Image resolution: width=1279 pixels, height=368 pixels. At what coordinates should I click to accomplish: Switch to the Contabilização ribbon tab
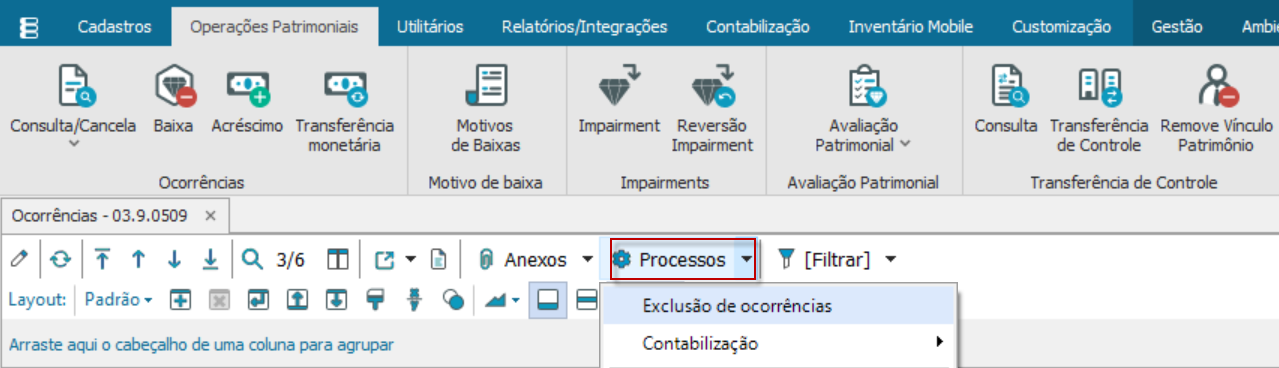758,27
